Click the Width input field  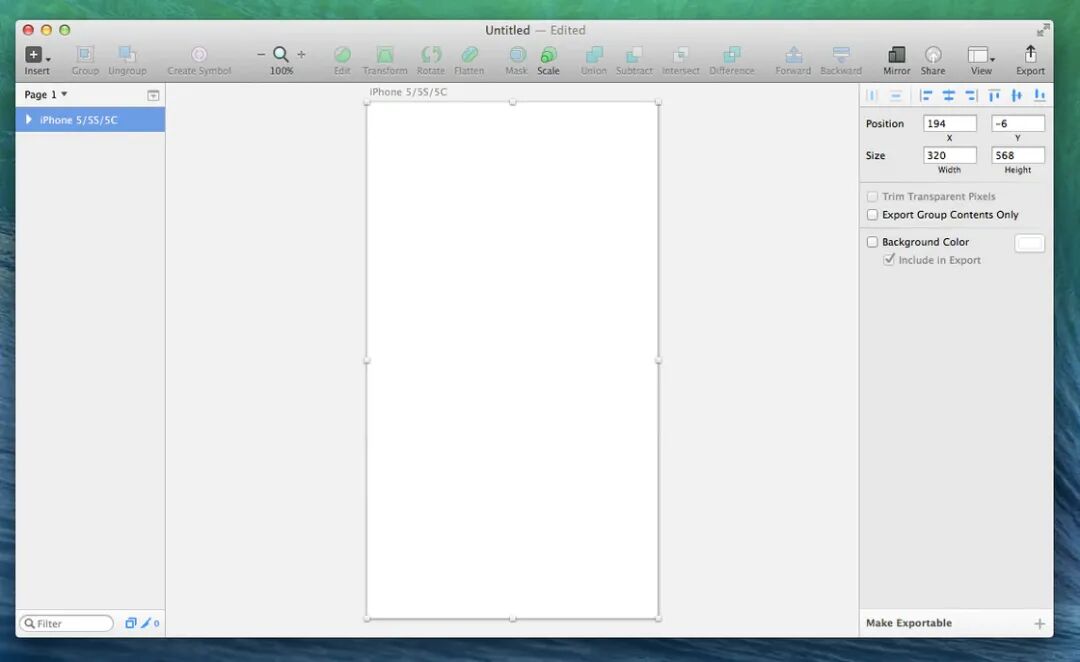950,156
